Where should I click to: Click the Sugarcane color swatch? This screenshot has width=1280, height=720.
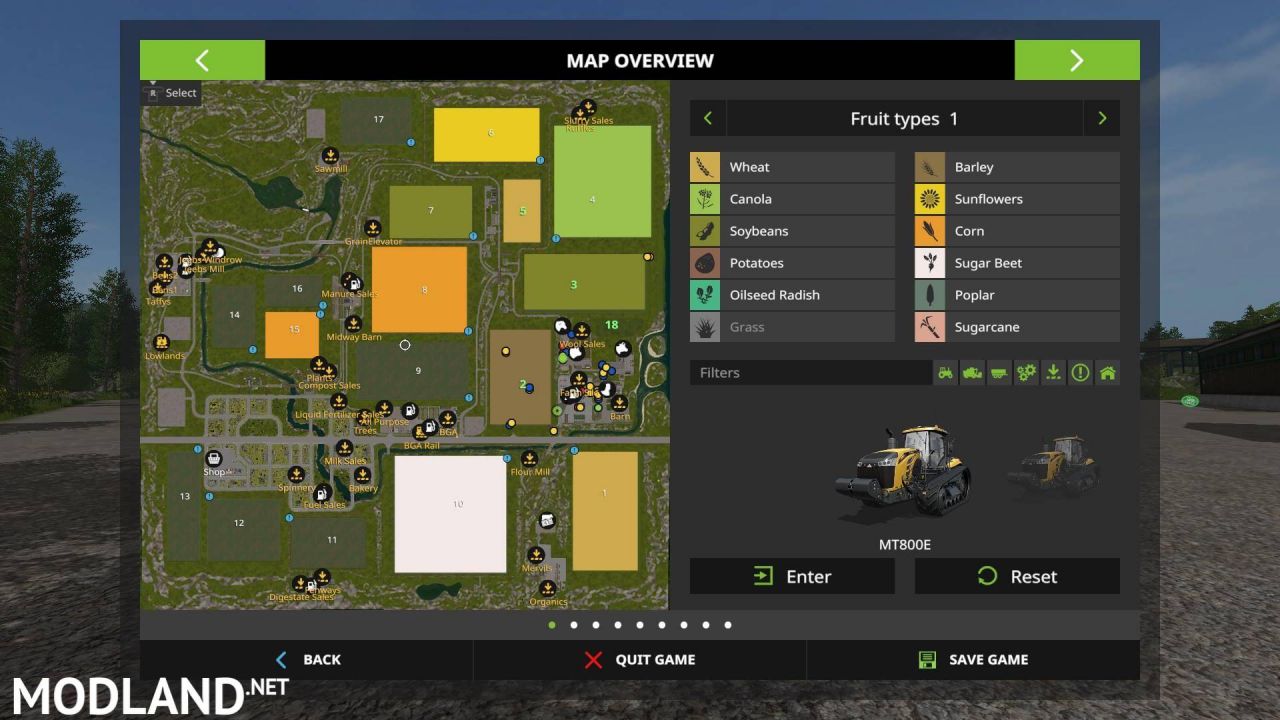tap(930, 327)
